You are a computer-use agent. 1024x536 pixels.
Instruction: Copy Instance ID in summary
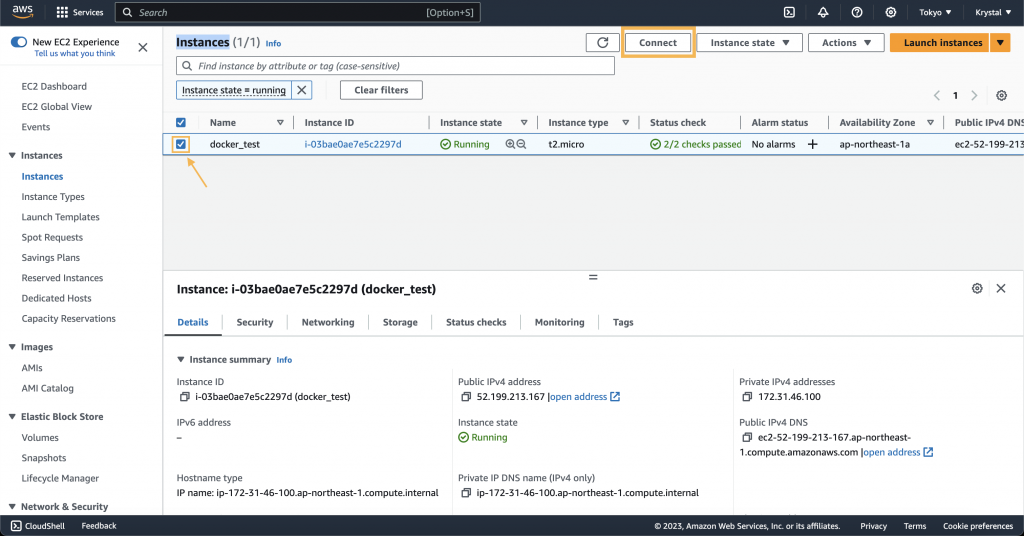click(x=185, y=397)
